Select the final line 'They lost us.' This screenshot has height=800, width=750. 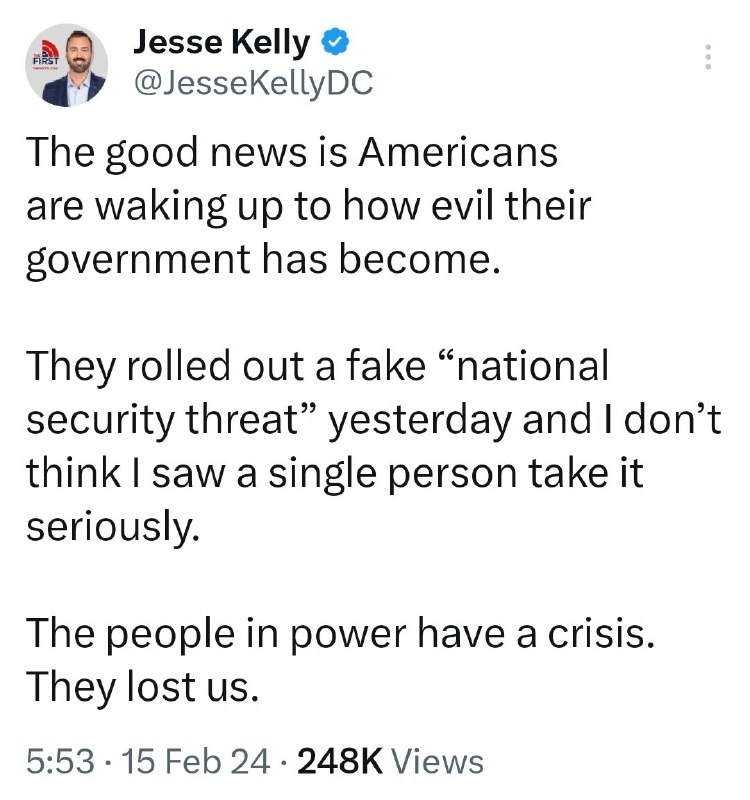[x=142, y=687]
